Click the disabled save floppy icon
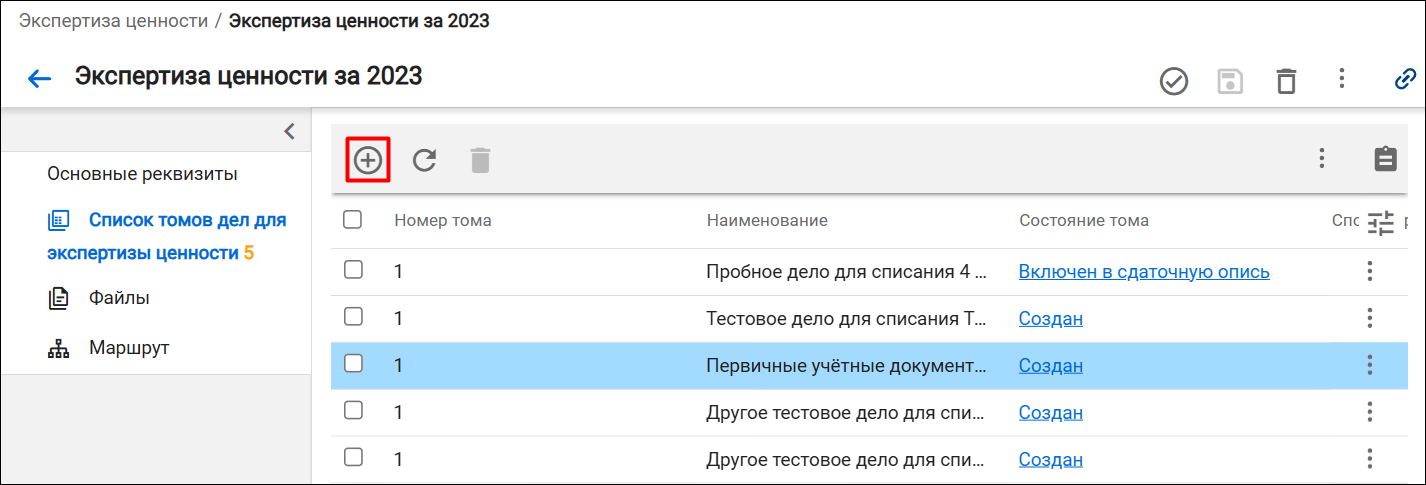The width and height of the screenshot is (1426, 485). [1230, 81]
